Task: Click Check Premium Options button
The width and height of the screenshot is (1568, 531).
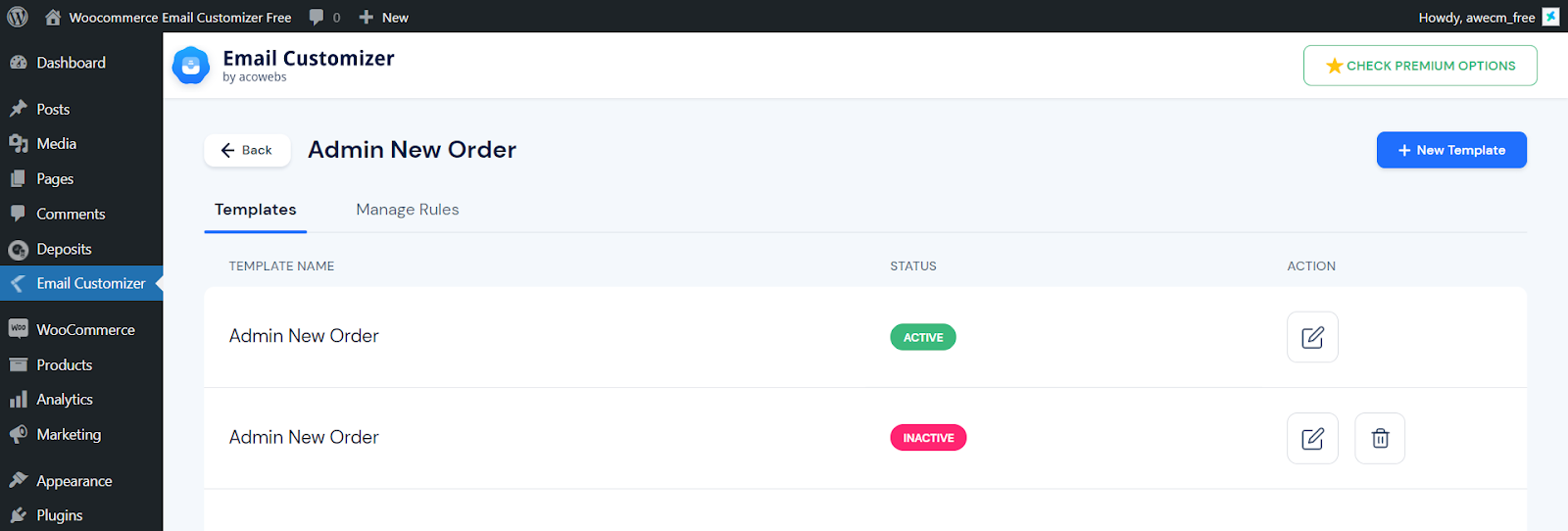Action: [1420, 66]
